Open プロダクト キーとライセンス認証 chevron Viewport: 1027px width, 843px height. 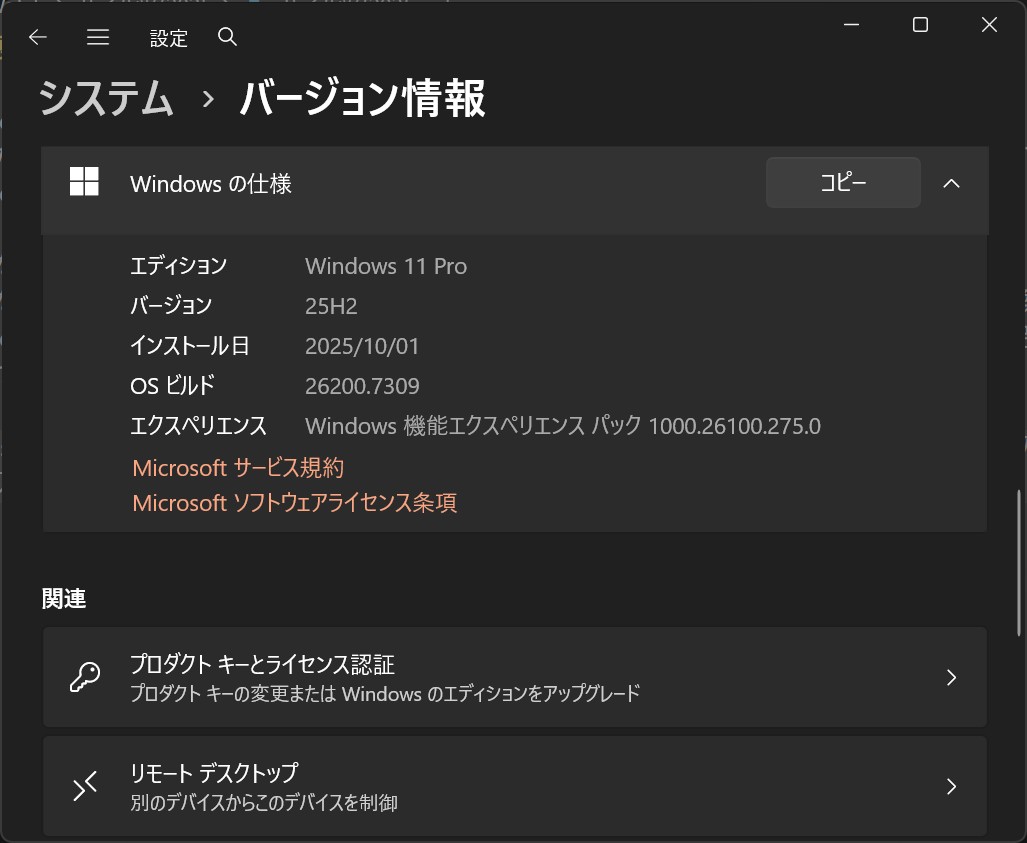pos(952,677)
